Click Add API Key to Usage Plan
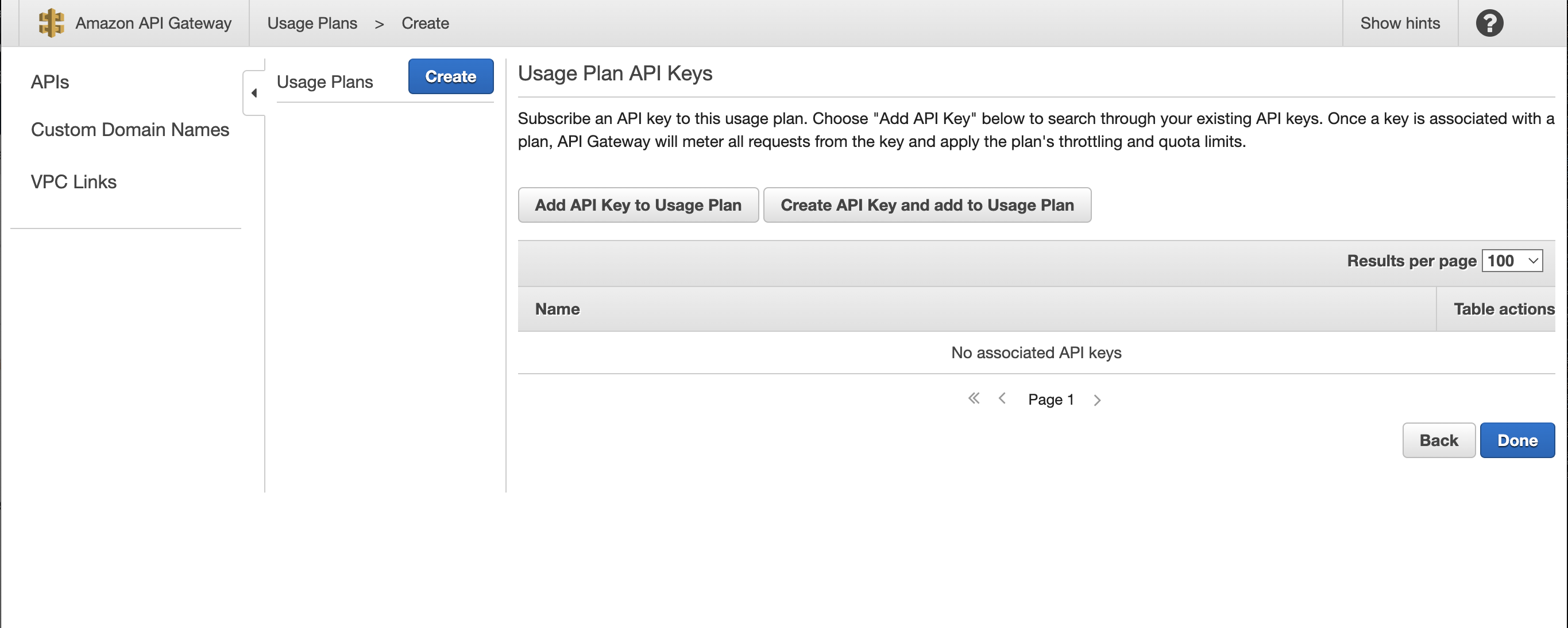Screen dimensions: 1568x628 tap(638, 205)
